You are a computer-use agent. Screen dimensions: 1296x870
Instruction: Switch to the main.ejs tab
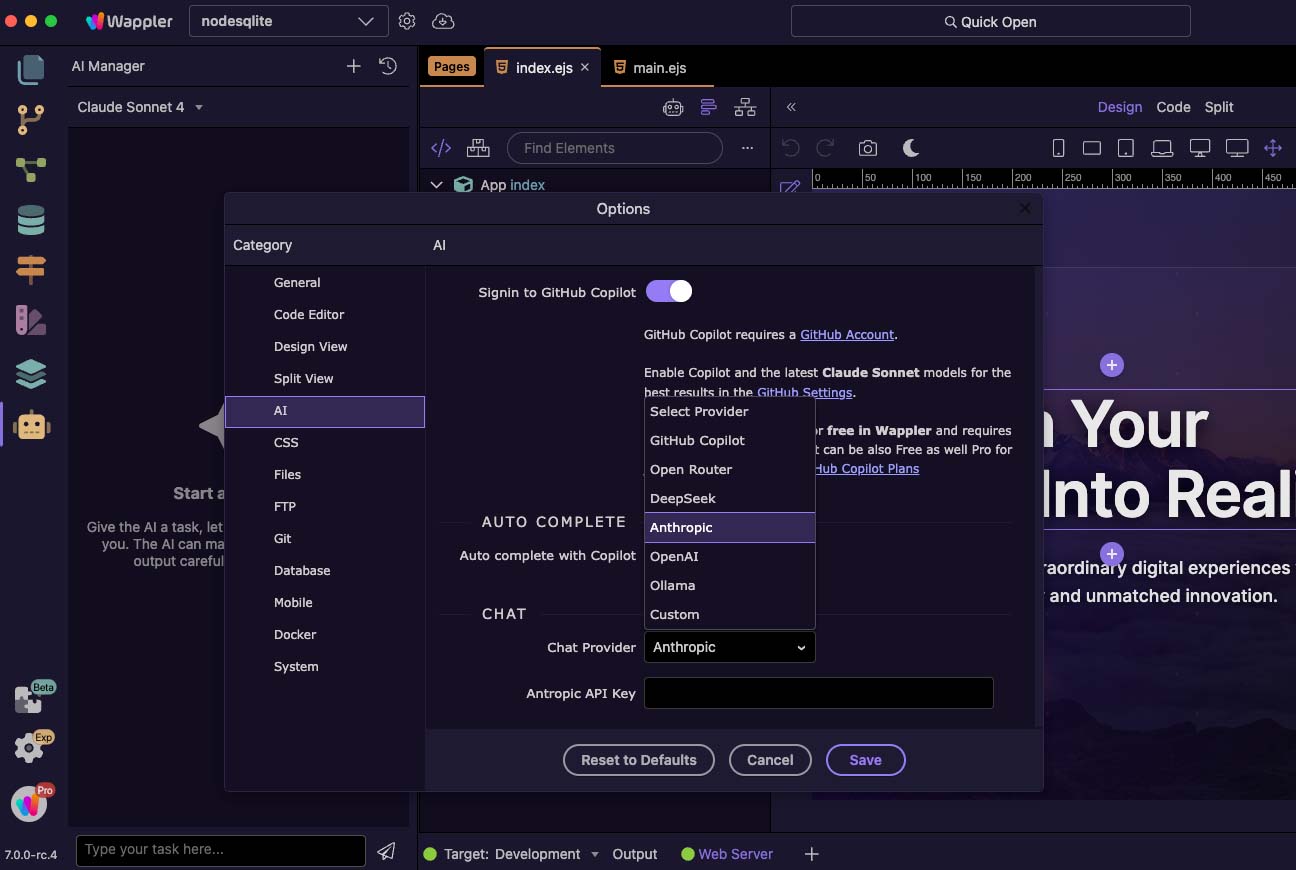coord(650,67)
